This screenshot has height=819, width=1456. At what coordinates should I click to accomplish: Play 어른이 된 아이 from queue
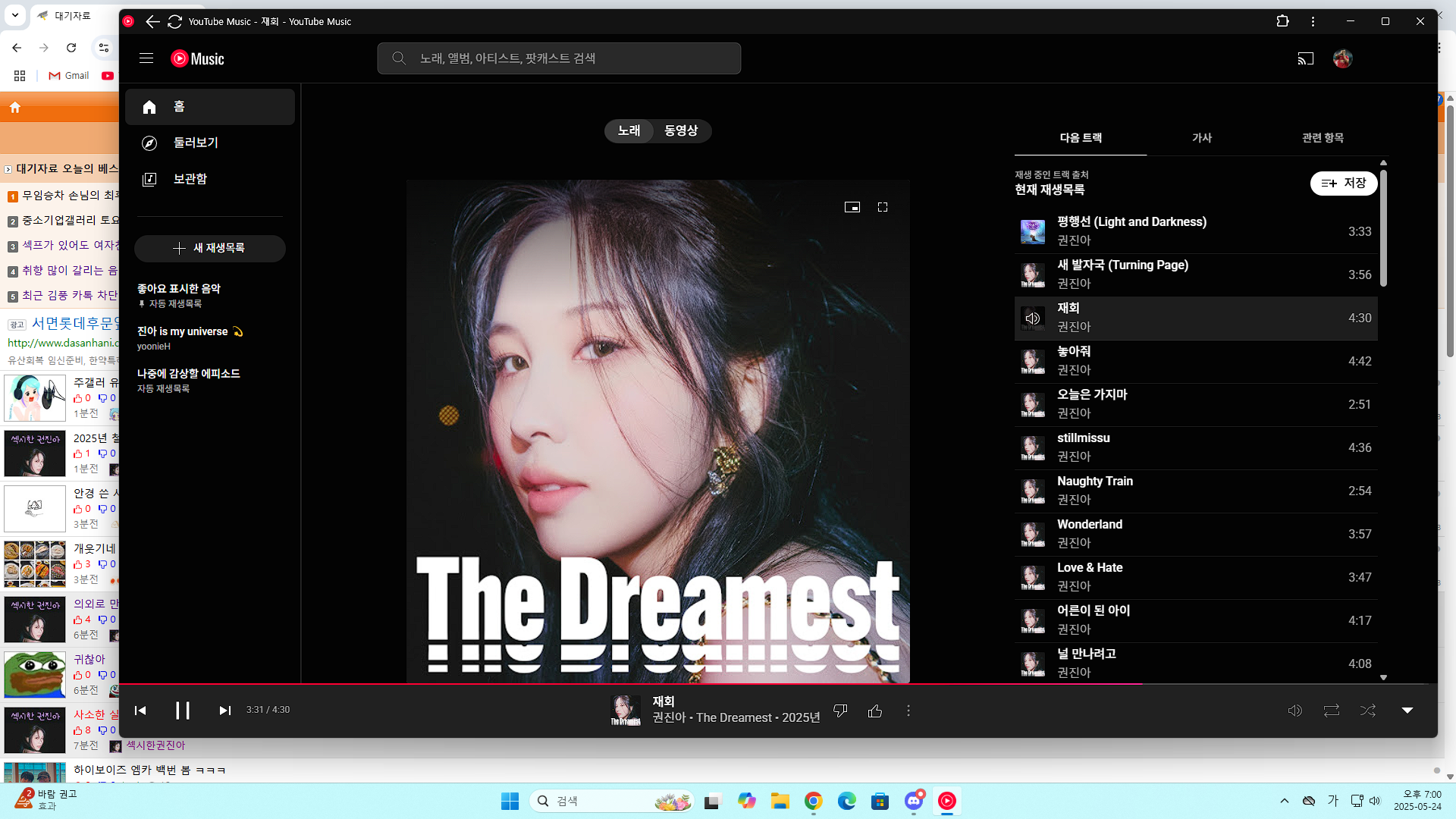click(1196, 620)
